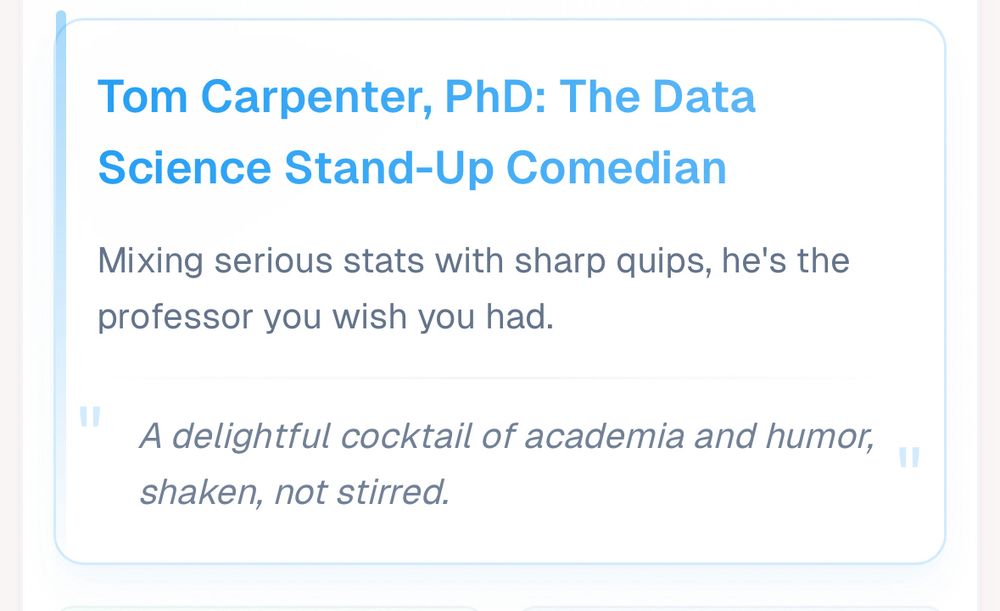Click the word 'PhD:' in the heading
1000x611 pixels.
pyautogui.click(x=495, y=98)
